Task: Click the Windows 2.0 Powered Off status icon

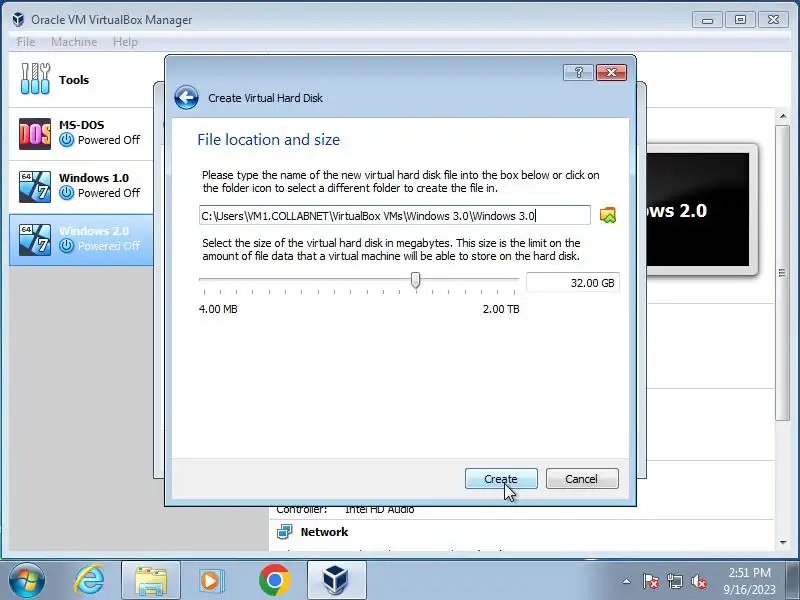Action: point(66,245)
